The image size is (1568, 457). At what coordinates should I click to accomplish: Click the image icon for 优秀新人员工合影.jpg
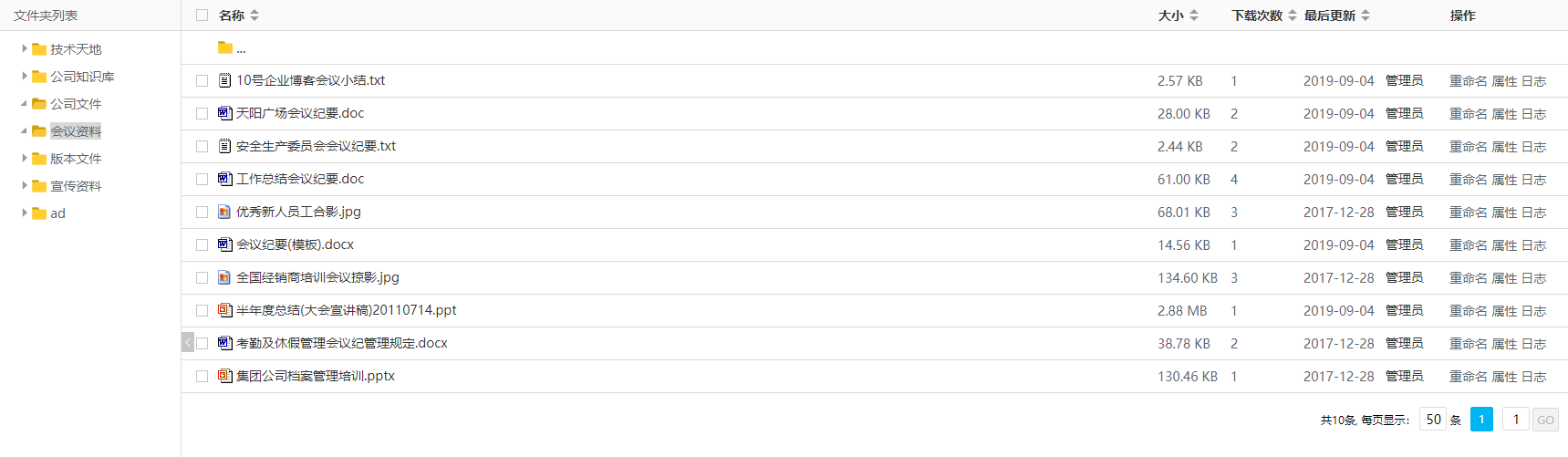pos(224,212)
